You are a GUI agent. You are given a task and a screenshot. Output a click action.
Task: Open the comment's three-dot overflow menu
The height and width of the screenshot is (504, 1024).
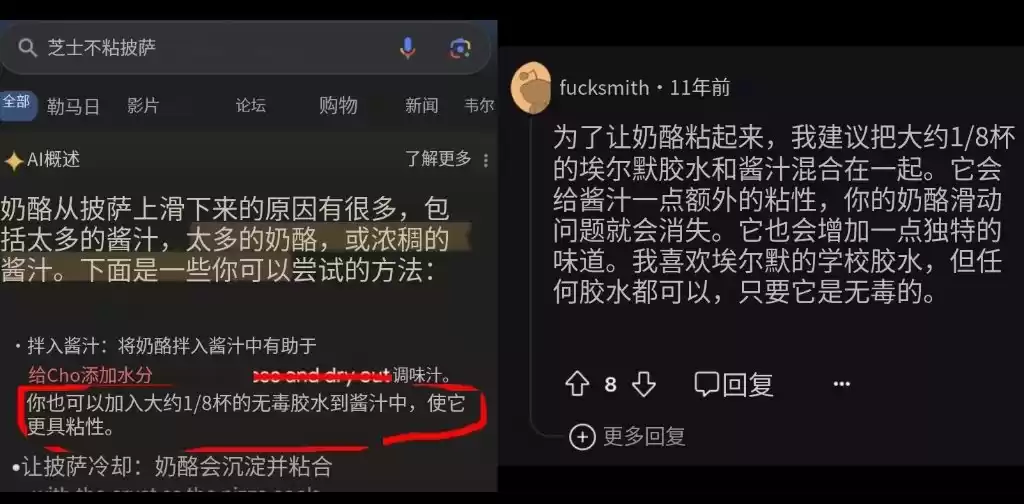[x=842, y=384]
